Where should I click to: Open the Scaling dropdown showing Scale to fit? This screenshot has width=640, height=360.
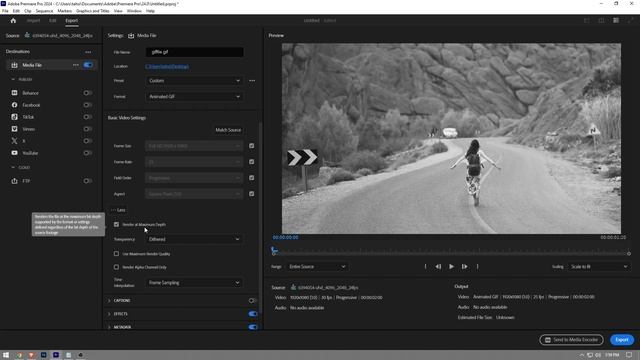click(x=599, y=267)
